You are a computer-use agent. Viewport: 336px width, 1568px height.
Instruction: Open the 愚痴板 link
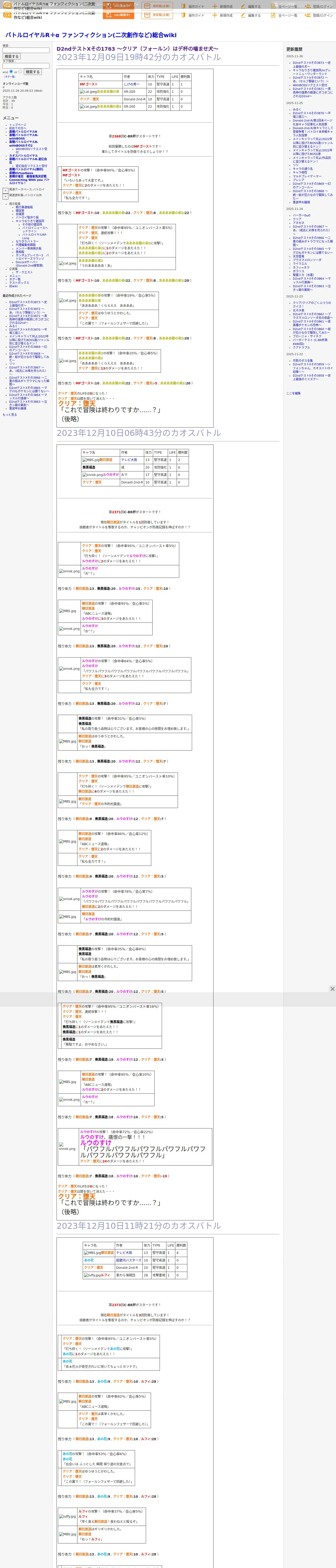[x=20, y=252]
